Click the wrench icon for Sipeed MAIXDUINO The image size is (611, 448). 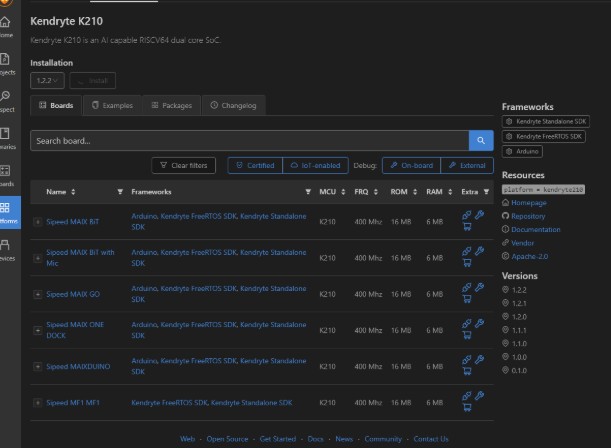click(x=480, y=360)
